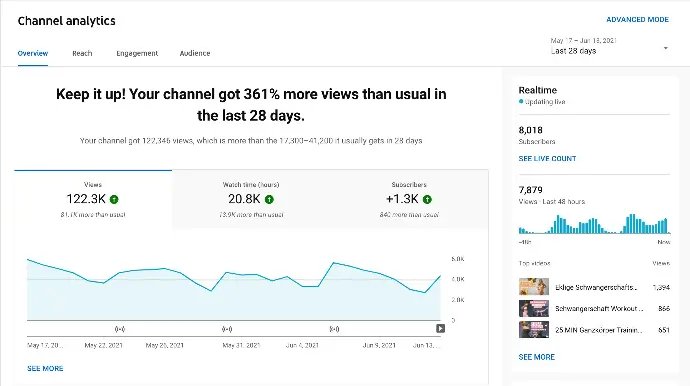Click the blue Updating live status dot
The height and width of the screenshot is (386, 690).
pyautogui.click(x=521, y=102)
